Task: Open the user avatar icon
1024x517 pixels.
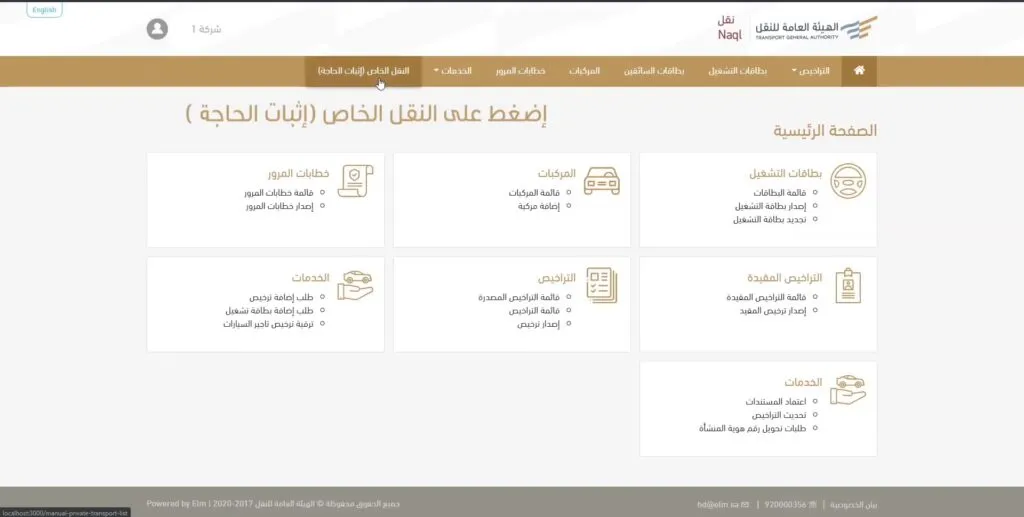Action: [157, 29]
